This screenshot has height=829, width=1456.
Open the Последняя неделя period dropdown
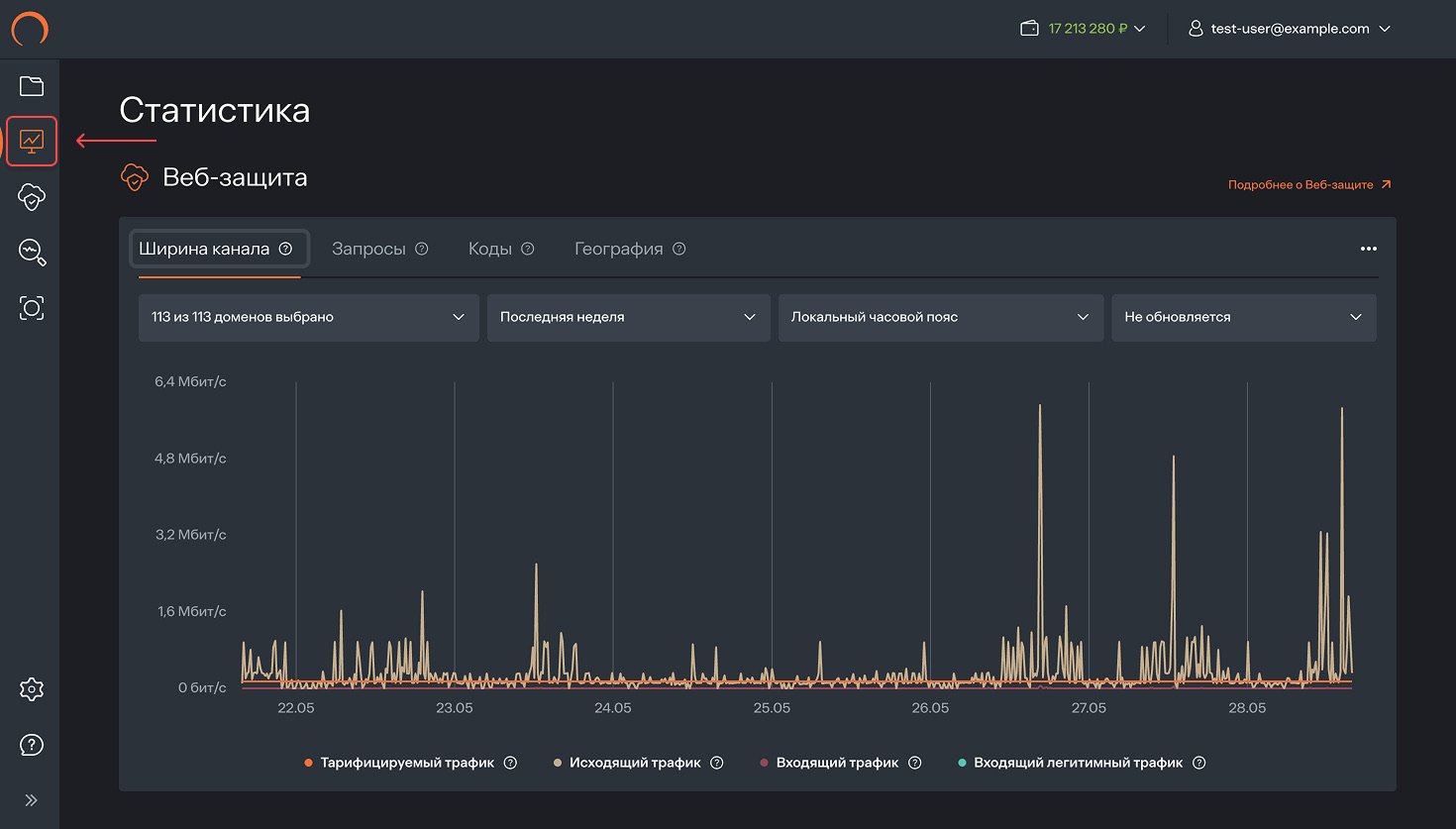click(628, 317)
